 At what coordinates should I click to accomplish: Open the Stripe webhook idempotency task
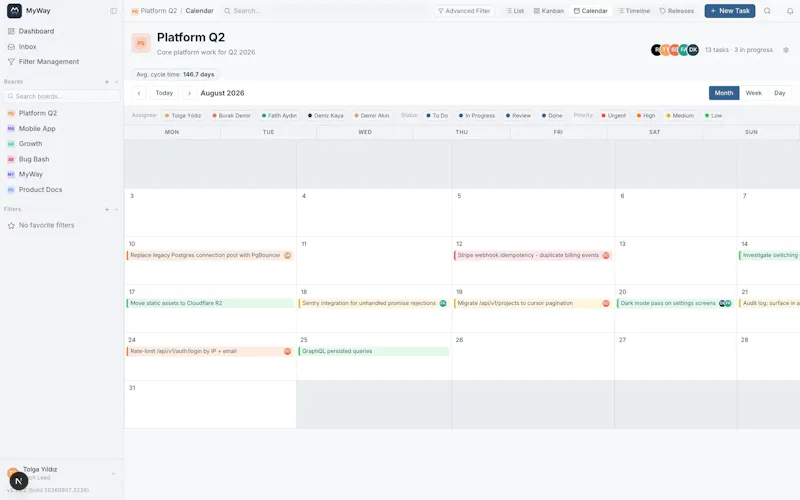(x=532, y=256)
